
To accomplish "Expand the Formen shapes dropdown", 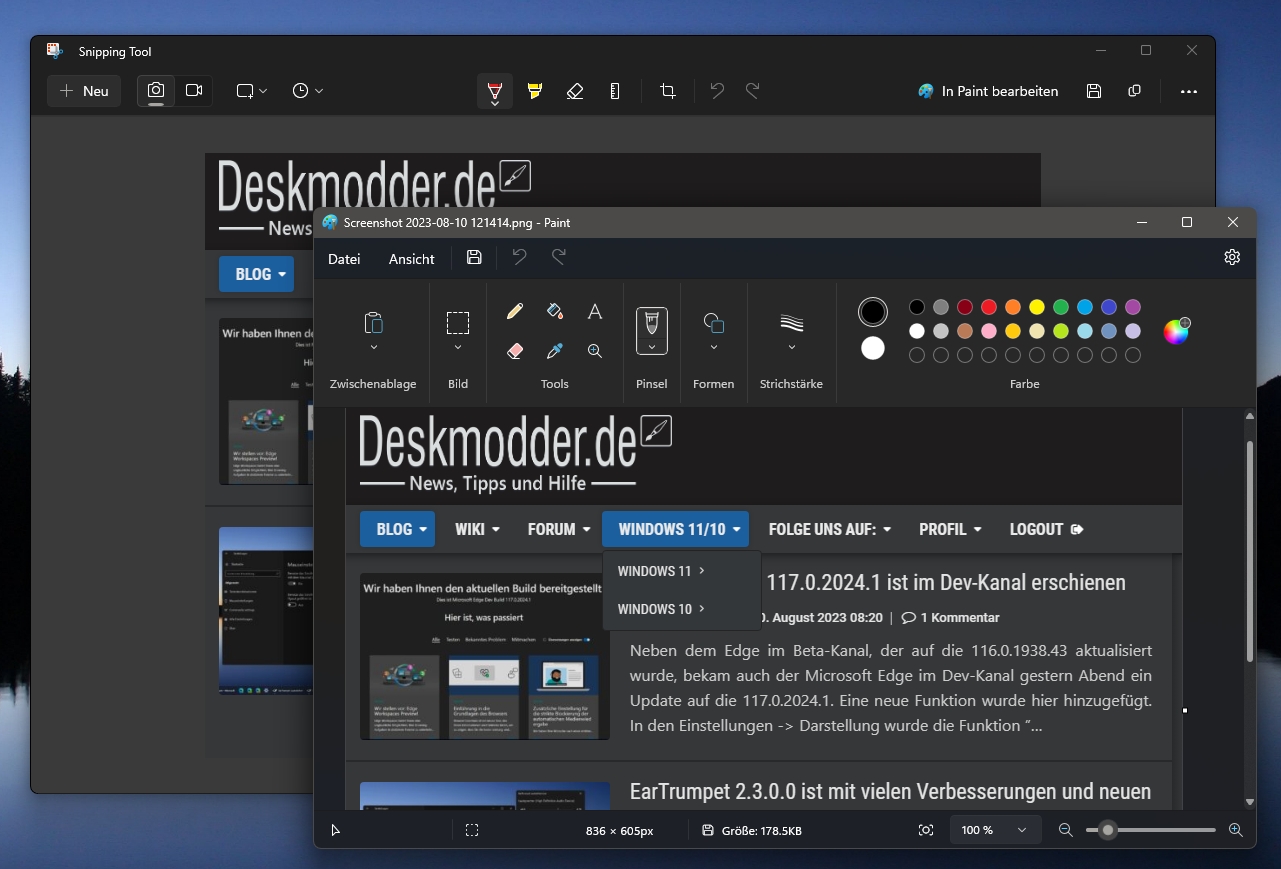I will 714,348.
